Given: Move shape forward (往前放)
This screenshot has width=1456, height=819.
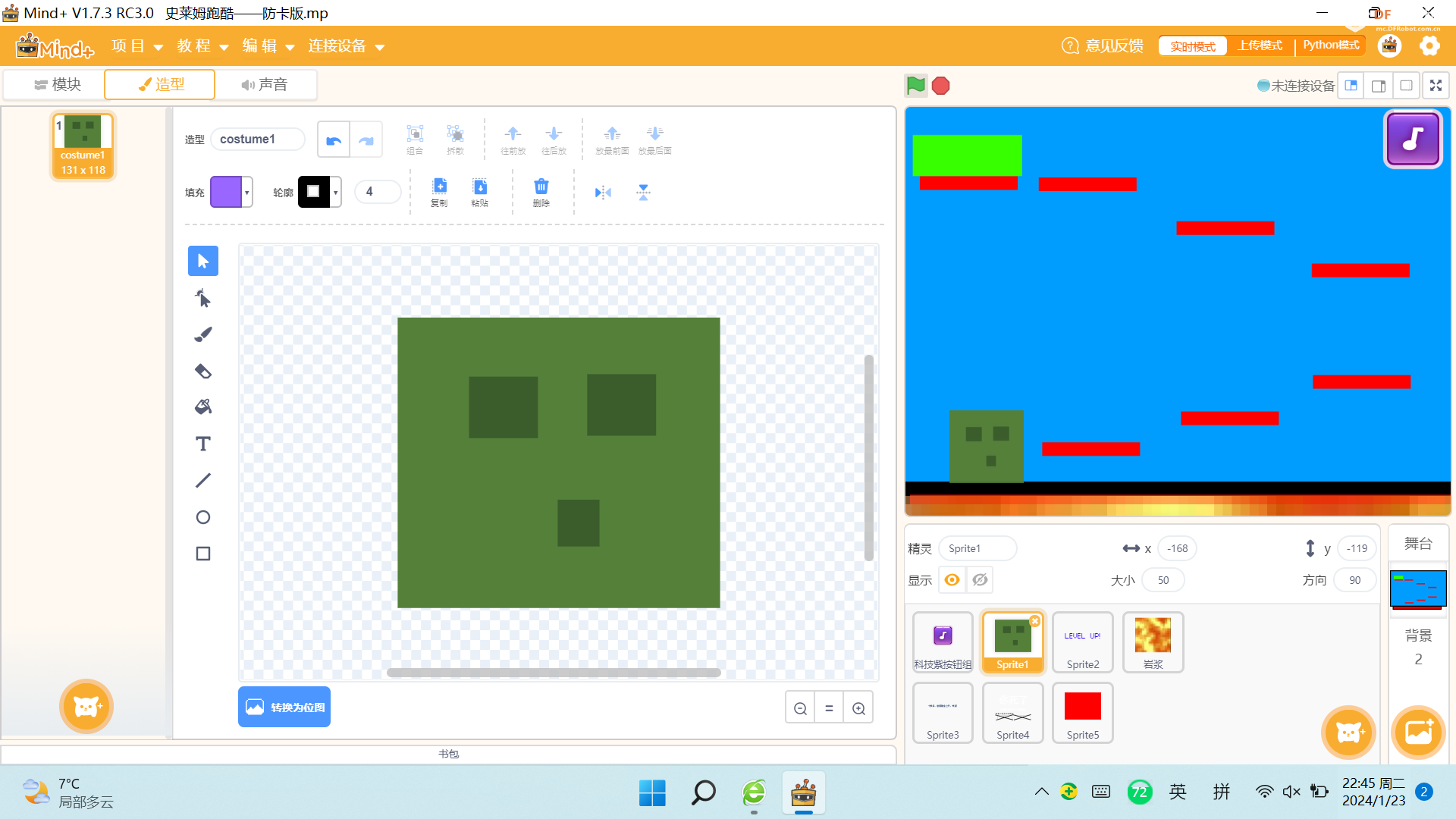Looking at the screenshot, I should tap(513, 140).
